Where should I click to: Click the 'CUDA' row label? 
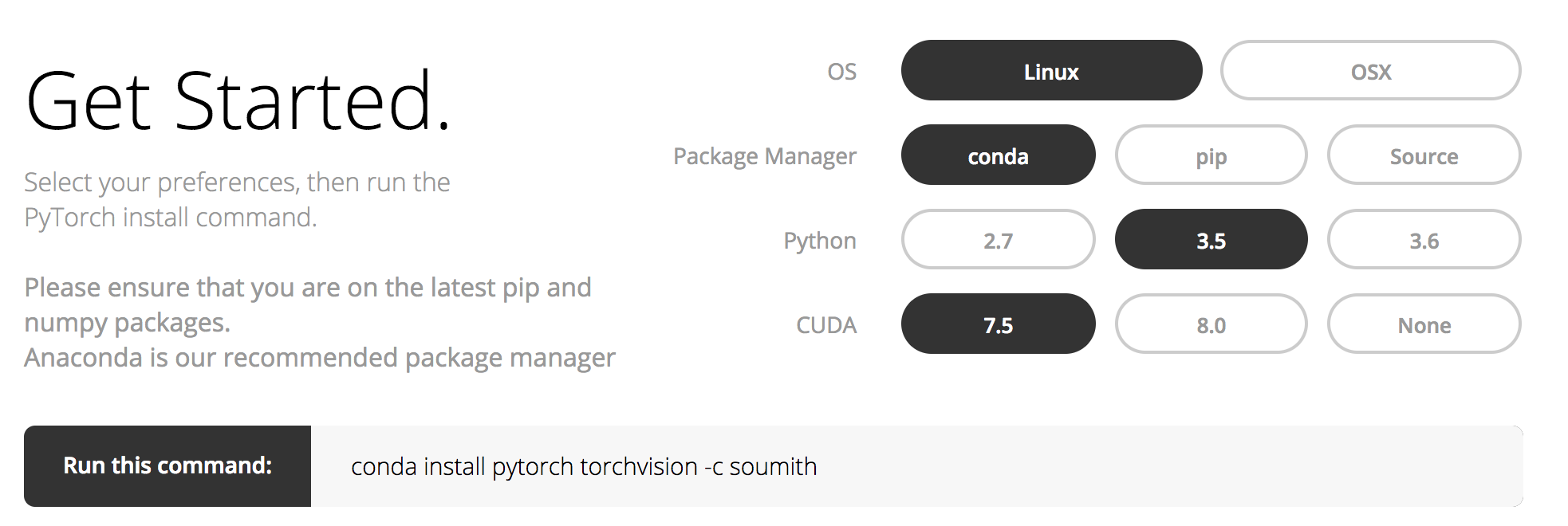pos(825,325)
